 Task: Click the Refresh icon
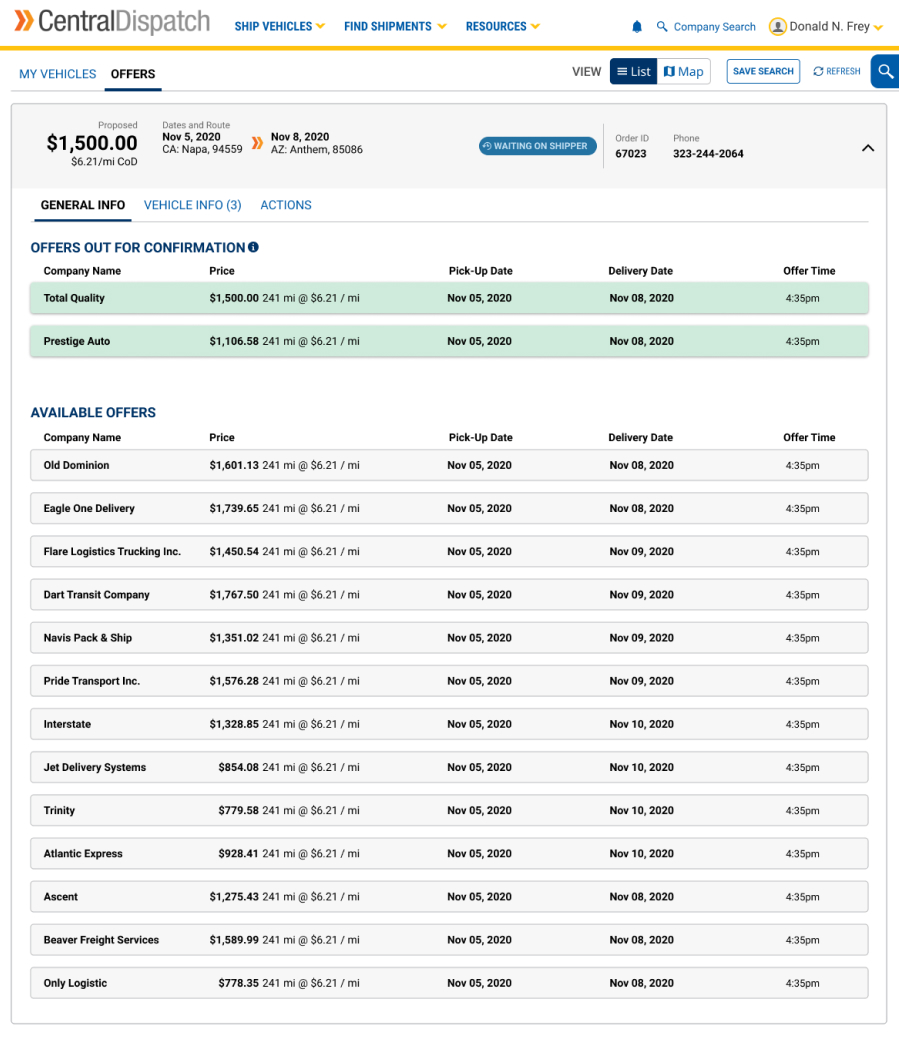click(818, 72)
